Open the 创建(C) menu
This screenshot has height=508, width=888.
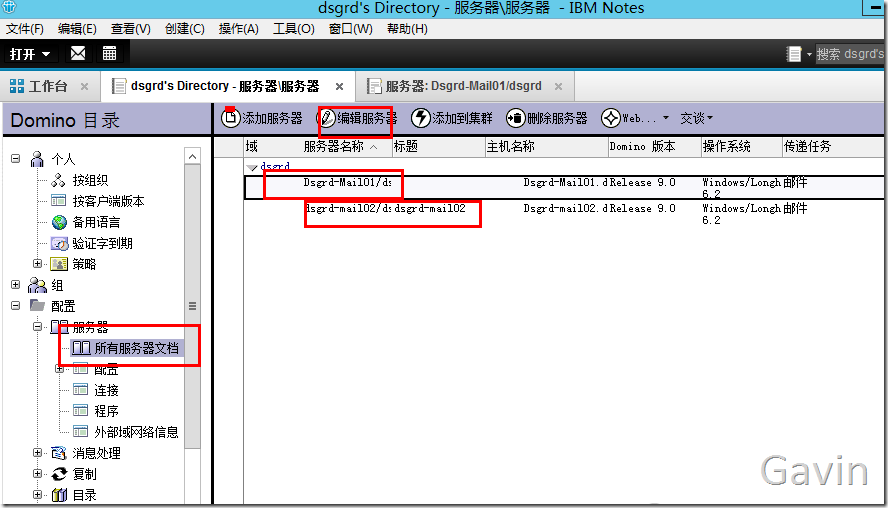point(185,29)
